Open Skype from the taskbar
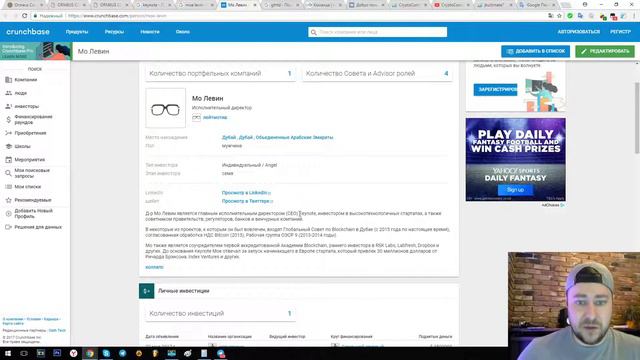The image size is (640, 360). (x=106, y=353)
